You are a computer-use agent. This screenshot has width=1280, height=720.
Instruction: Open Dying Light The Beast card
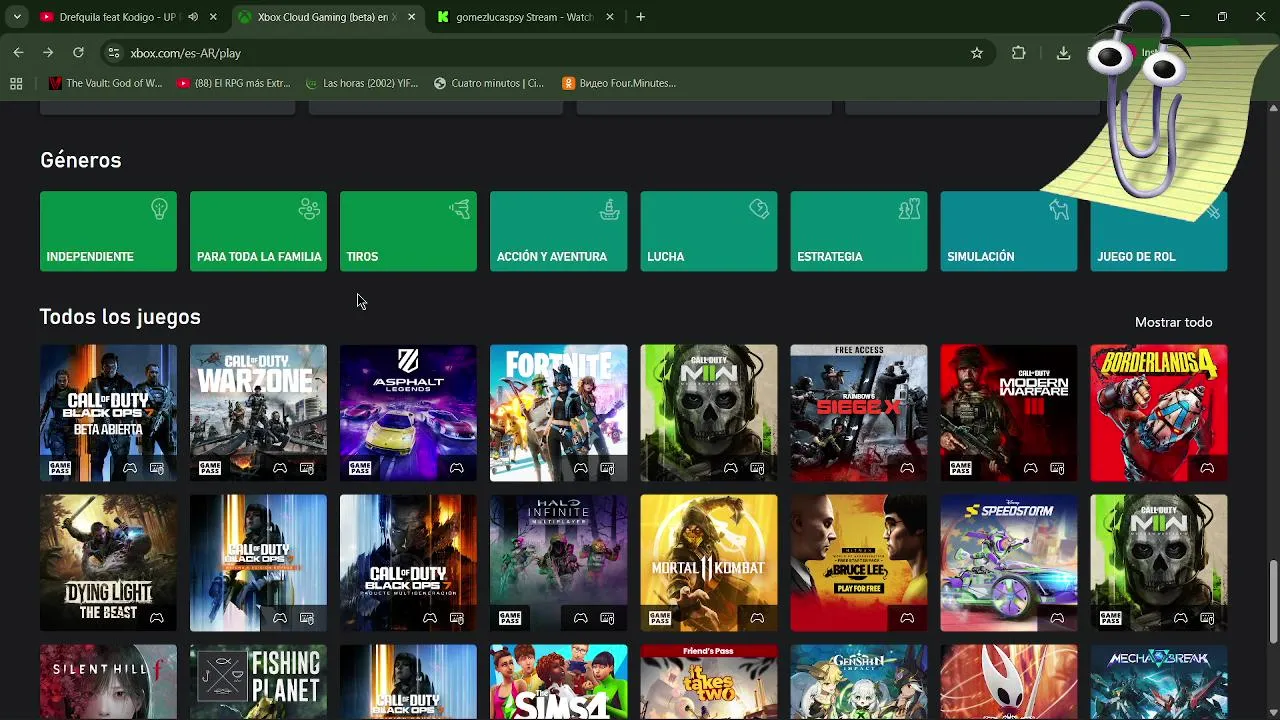(x=108, y=563)
